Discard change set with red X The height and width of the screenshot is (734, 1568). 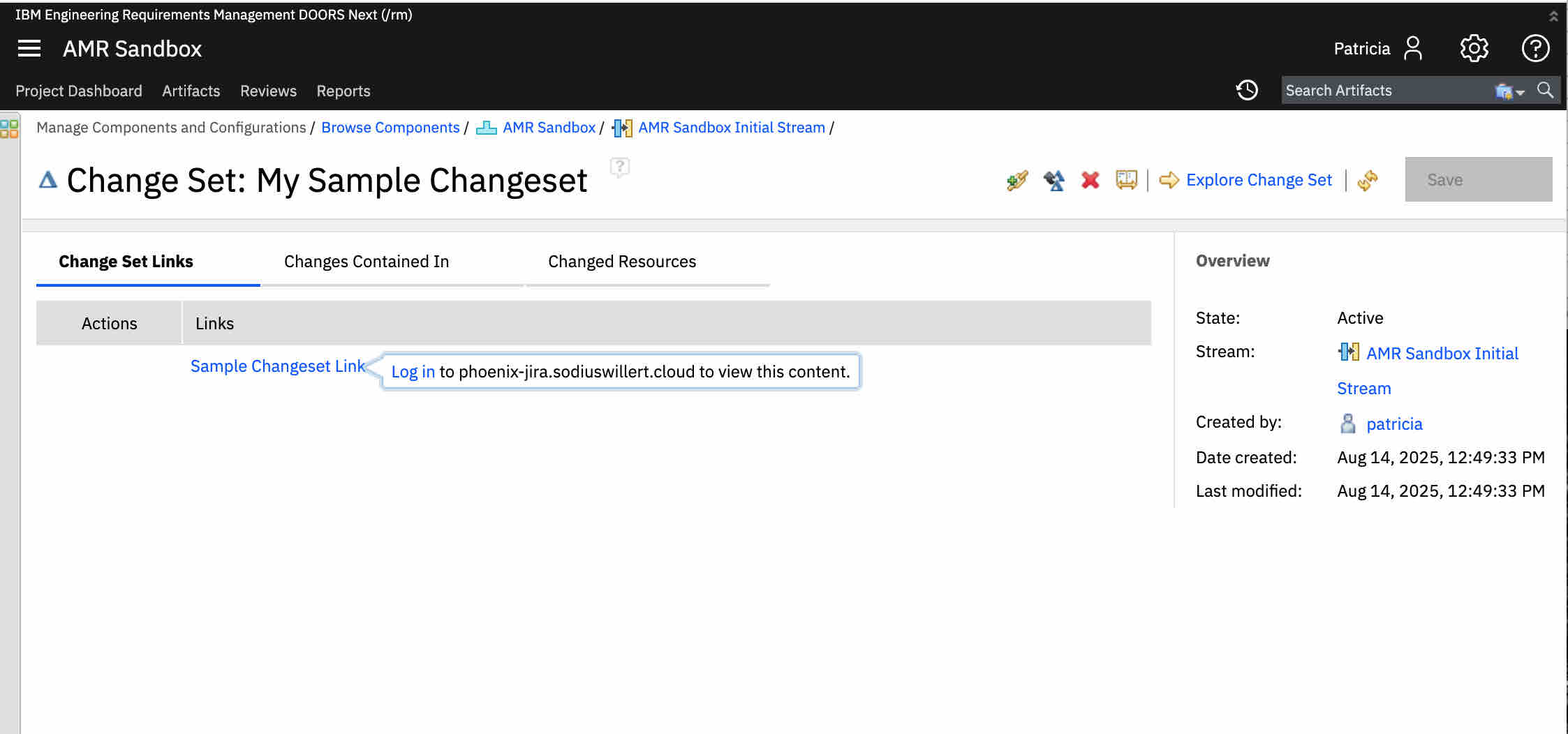click(1090, 180)
